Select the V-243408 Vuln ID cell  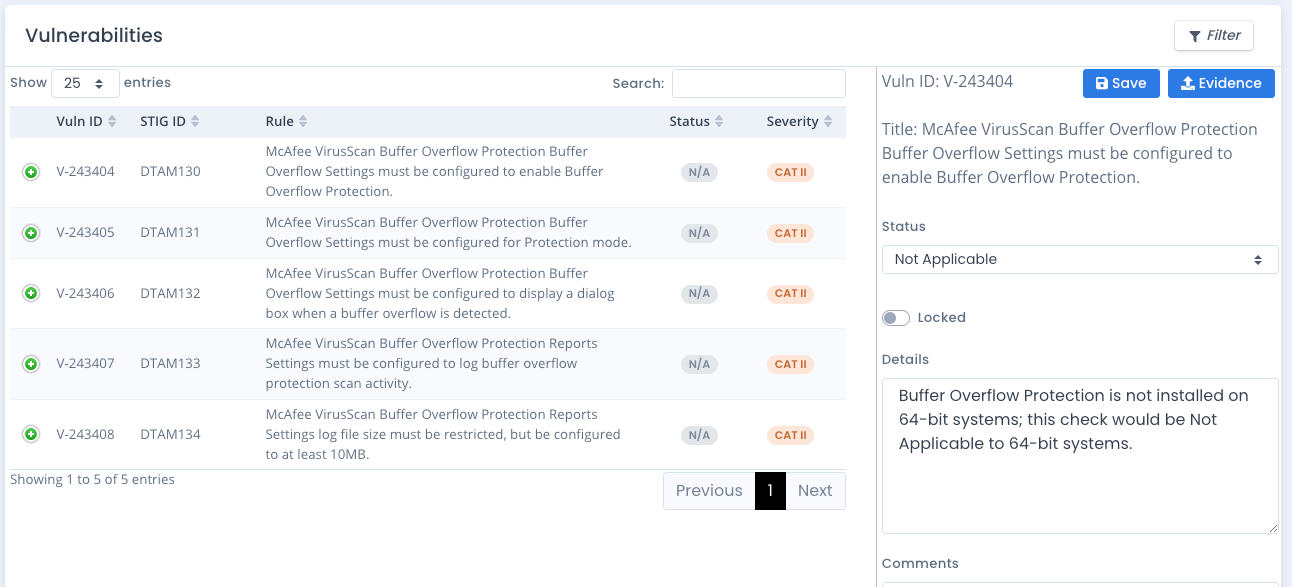click(85, 435)
